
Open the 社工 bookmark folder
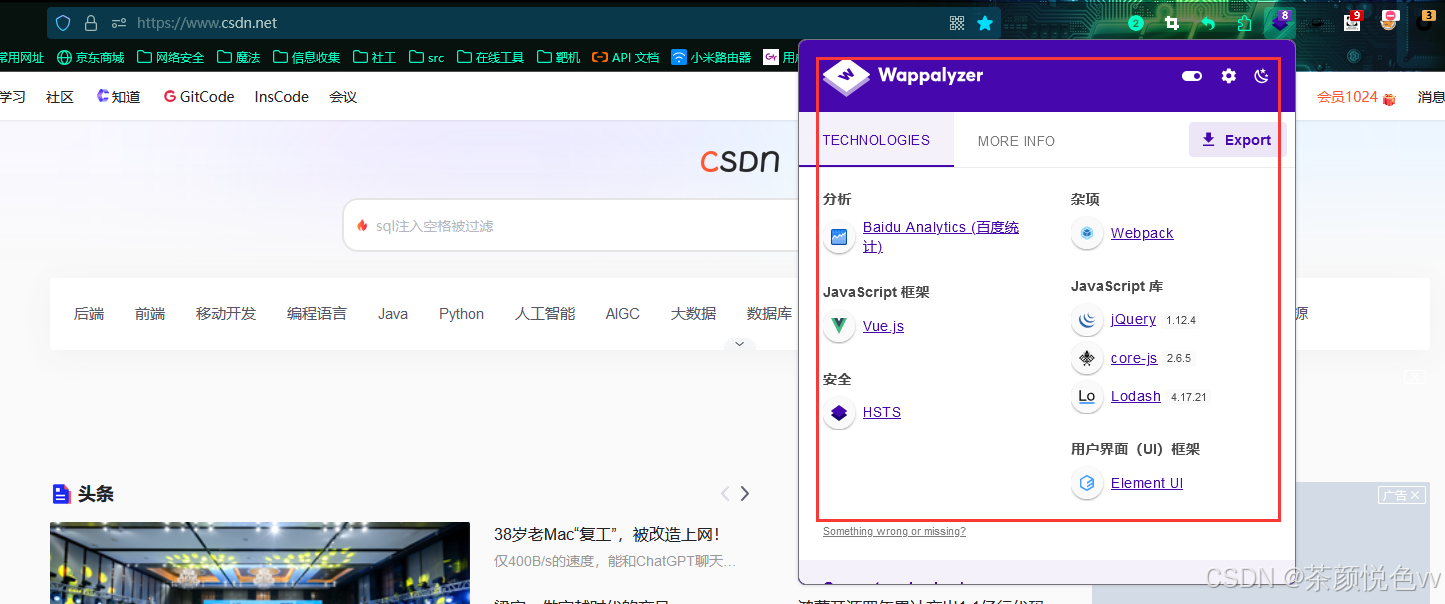374,57
